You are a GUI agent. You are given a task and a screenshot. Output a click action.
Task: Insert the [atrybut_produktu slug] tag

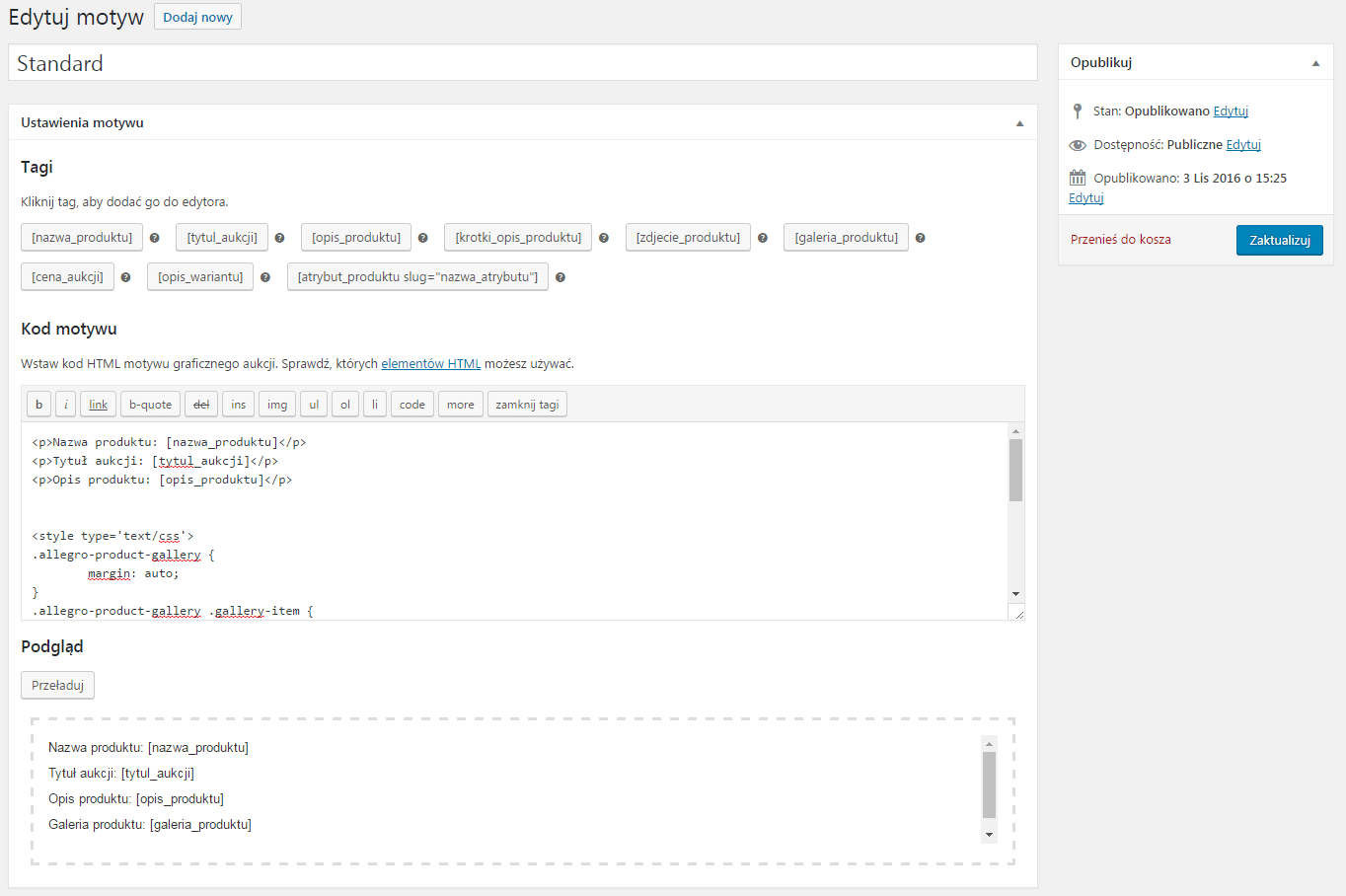point(417,277)
